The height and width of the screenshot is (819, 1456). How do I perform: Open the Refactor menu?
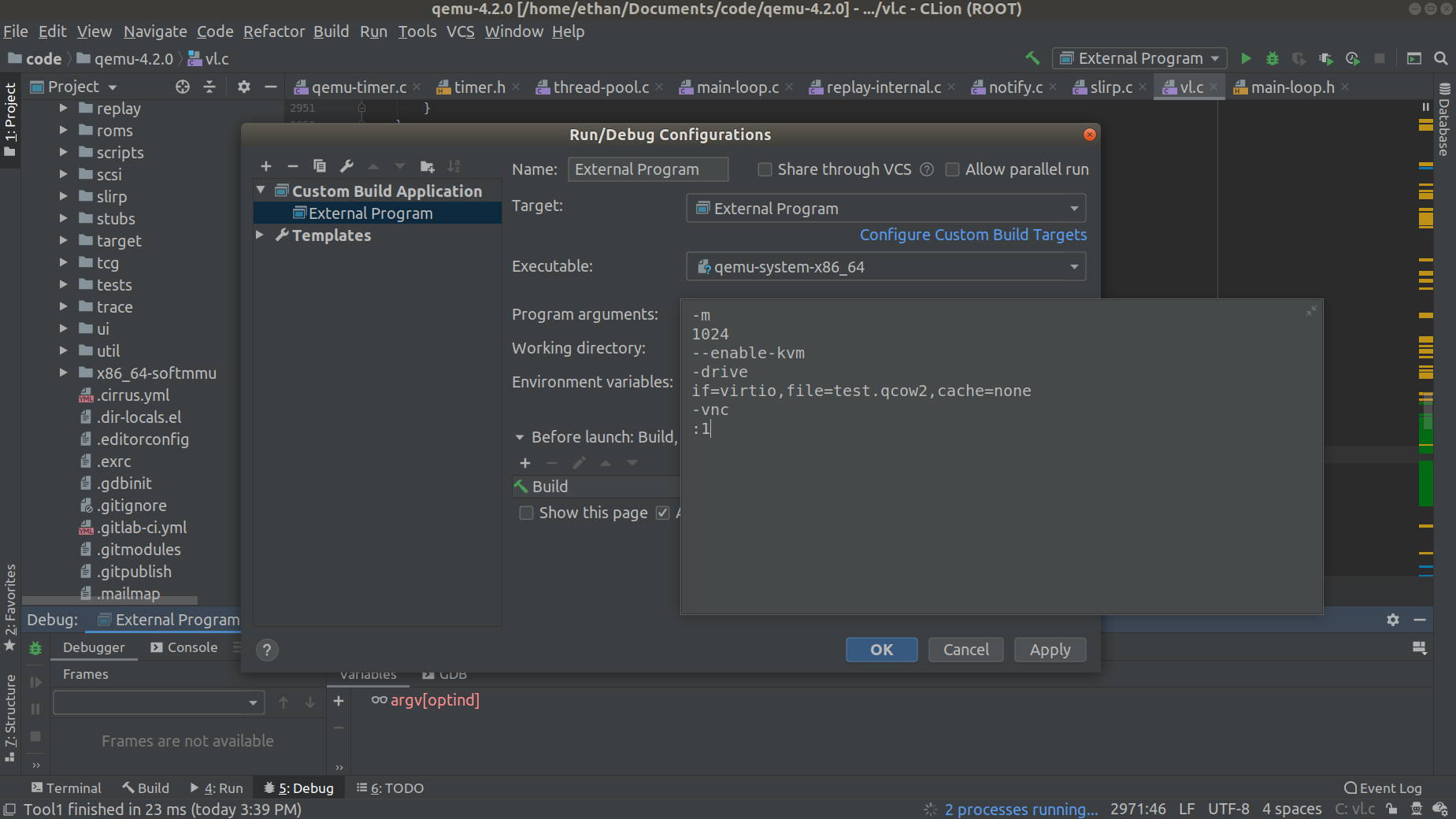pos(274,31)
